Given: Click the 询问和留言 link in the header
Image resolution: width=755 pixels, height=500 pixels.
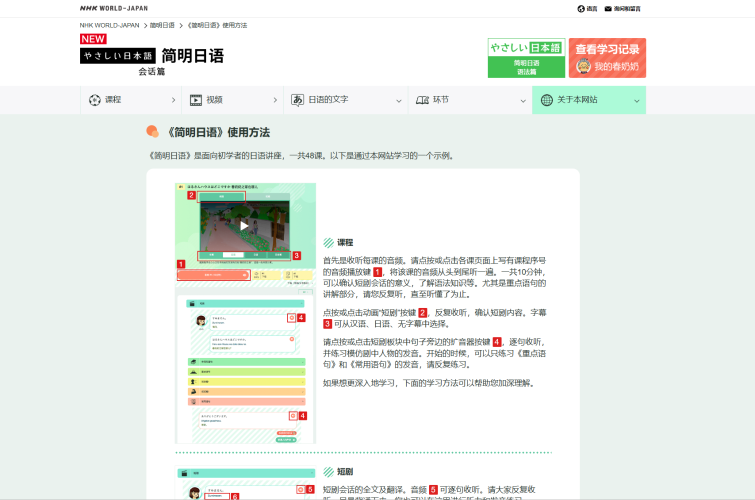Looking at the screenshot, I should pos(627,9).
